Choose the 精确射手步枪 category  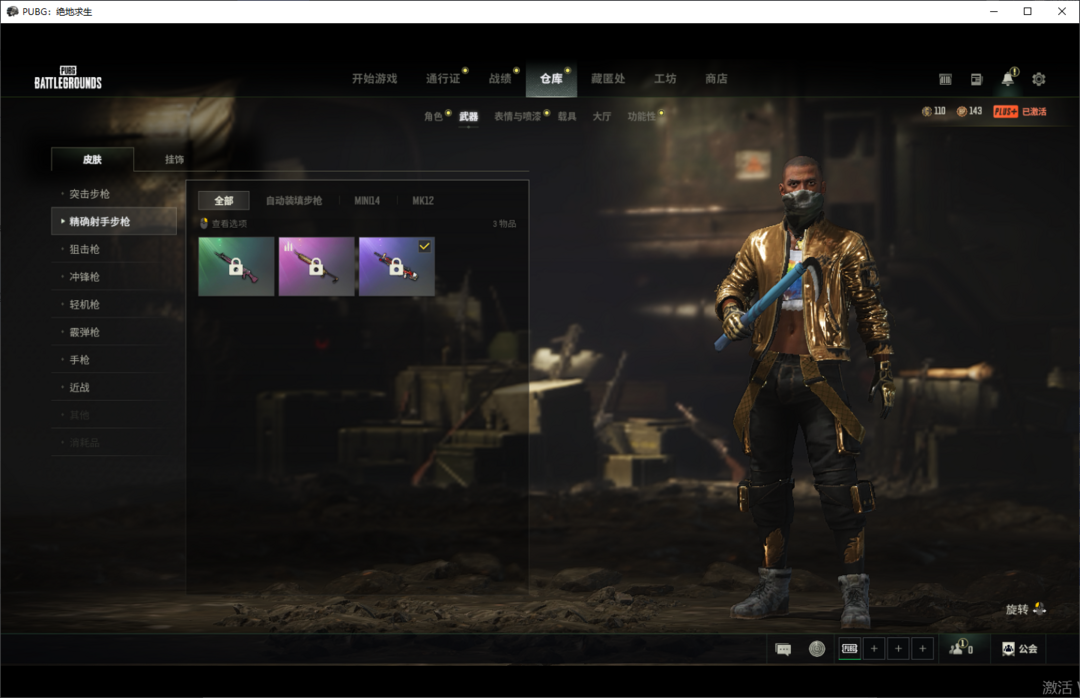[114, 221]
